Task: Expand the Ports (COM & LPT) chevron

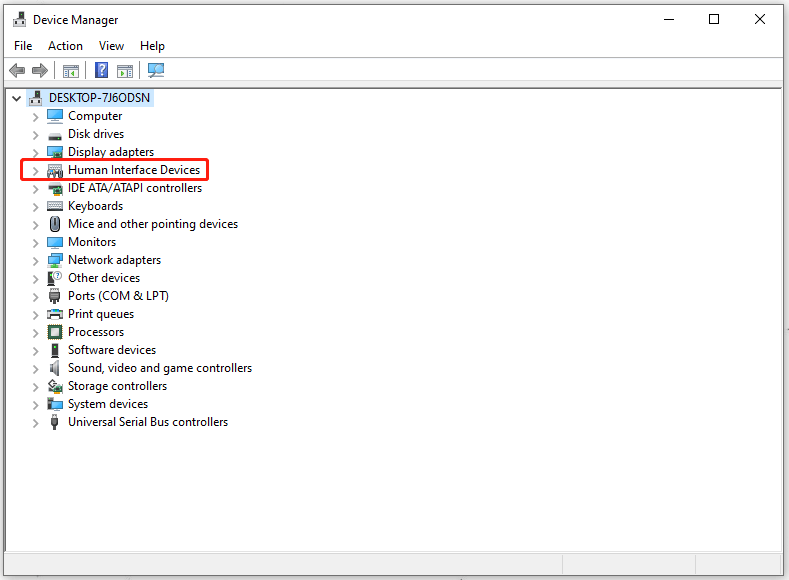Action: pos(35,297)
